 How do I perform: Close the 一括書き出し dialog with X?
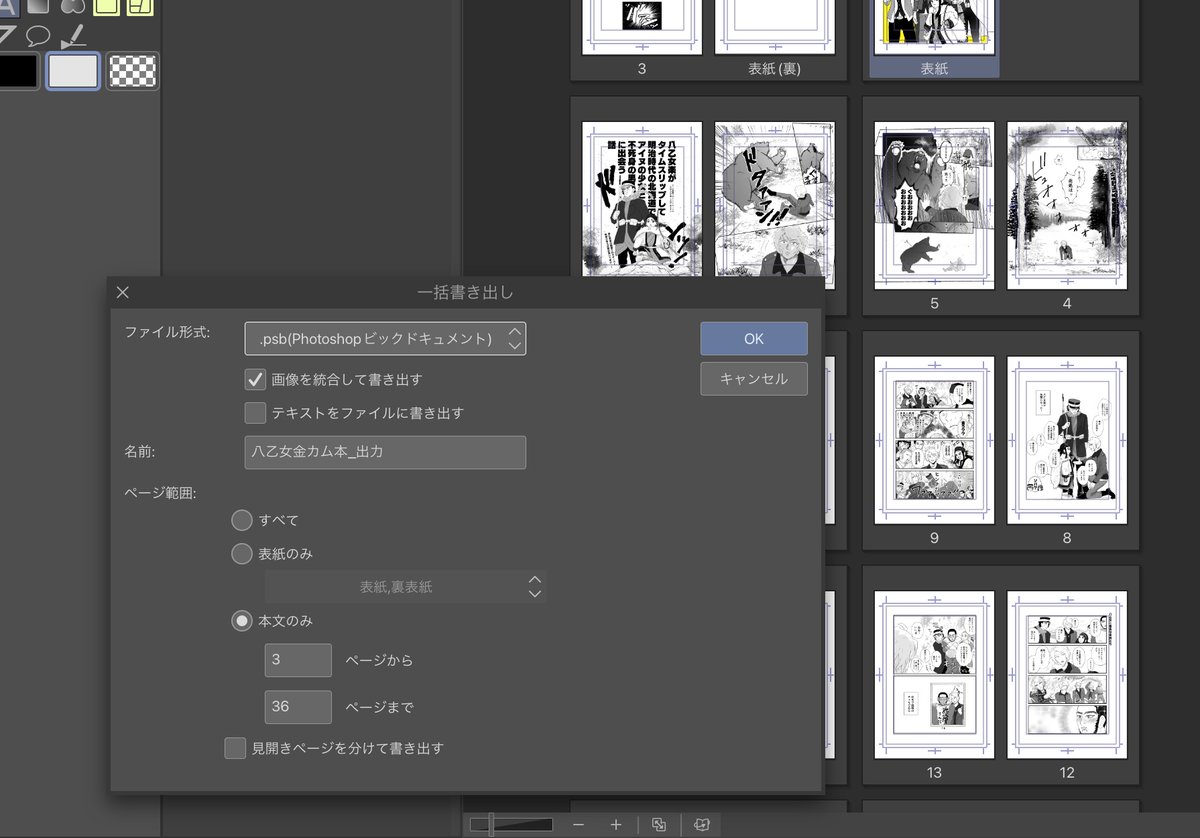[x=123, y=293]
